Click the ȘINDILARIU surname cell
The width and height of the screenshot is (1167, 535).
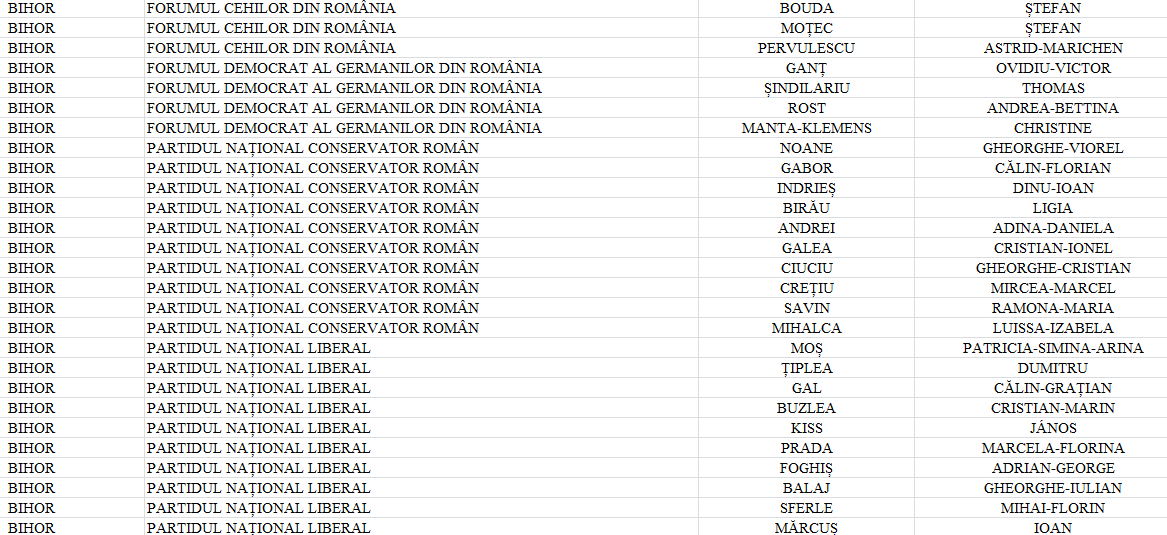[x=806, y=88]
